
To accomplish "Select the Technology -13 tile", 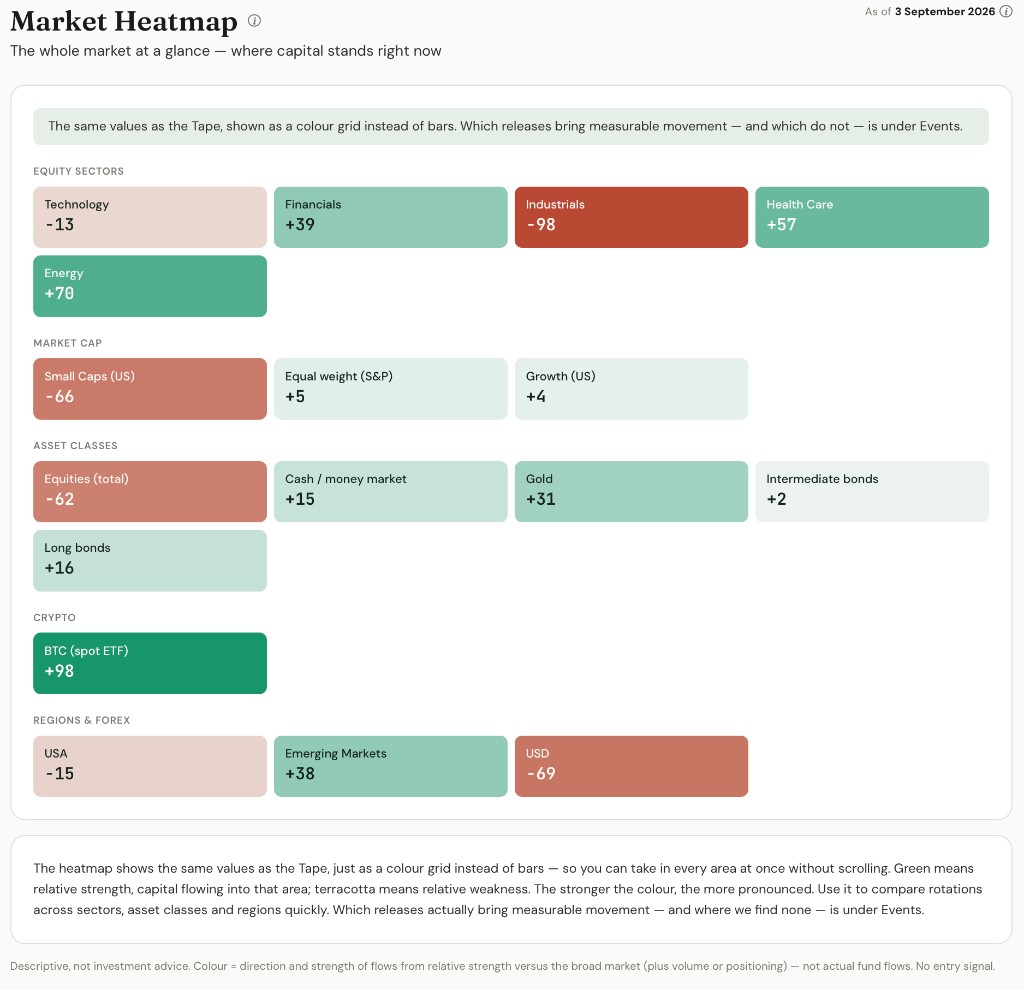I will [x=150, y=217].
